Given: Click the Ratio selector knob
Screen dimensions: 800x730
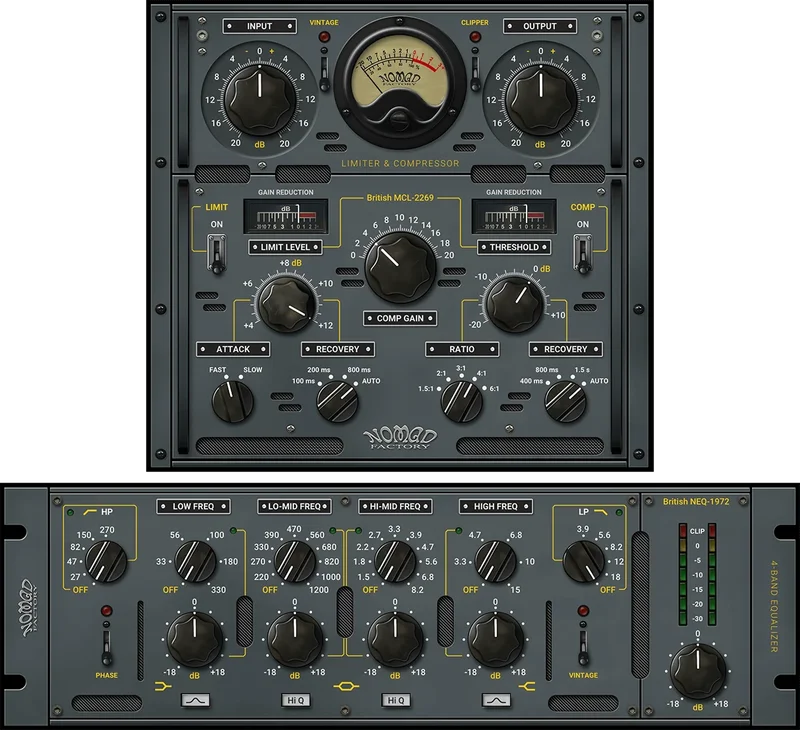Looking at the screenshot, I should coord(462,401).
